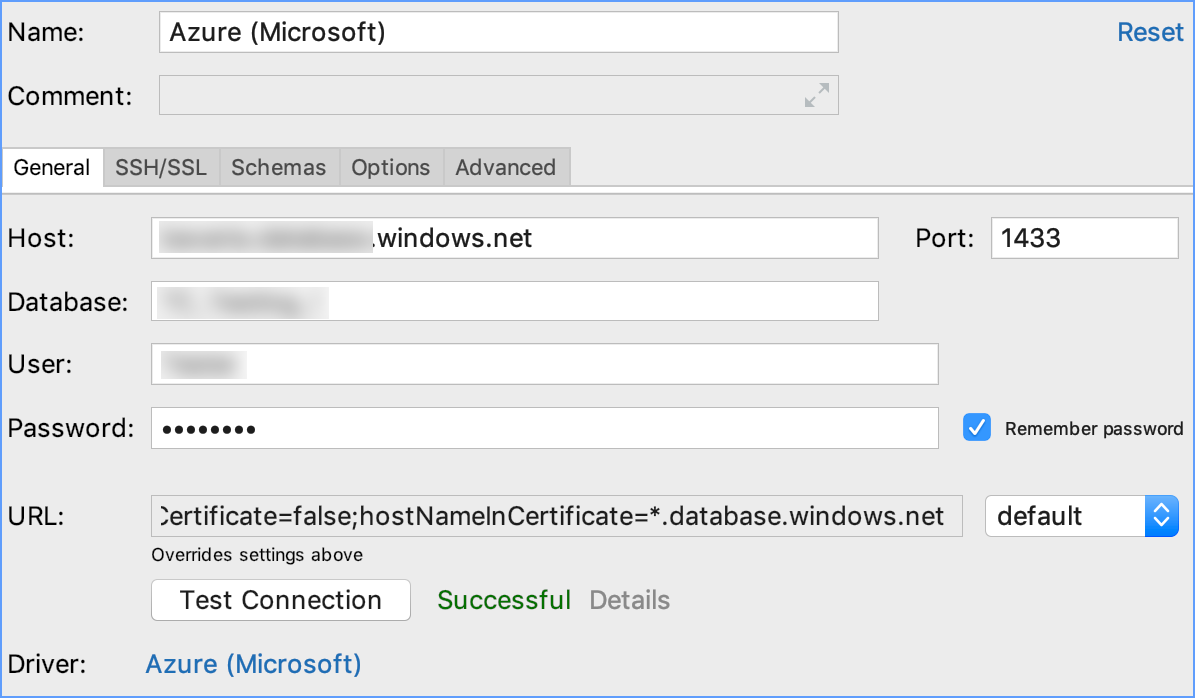Click the Successful status text
This screenshot has width=1195, height=698.
[504, 600]
